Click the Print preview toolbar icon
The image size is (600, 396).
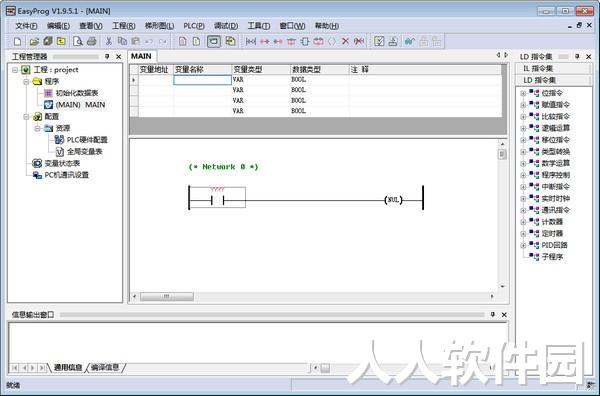[78, 41]
